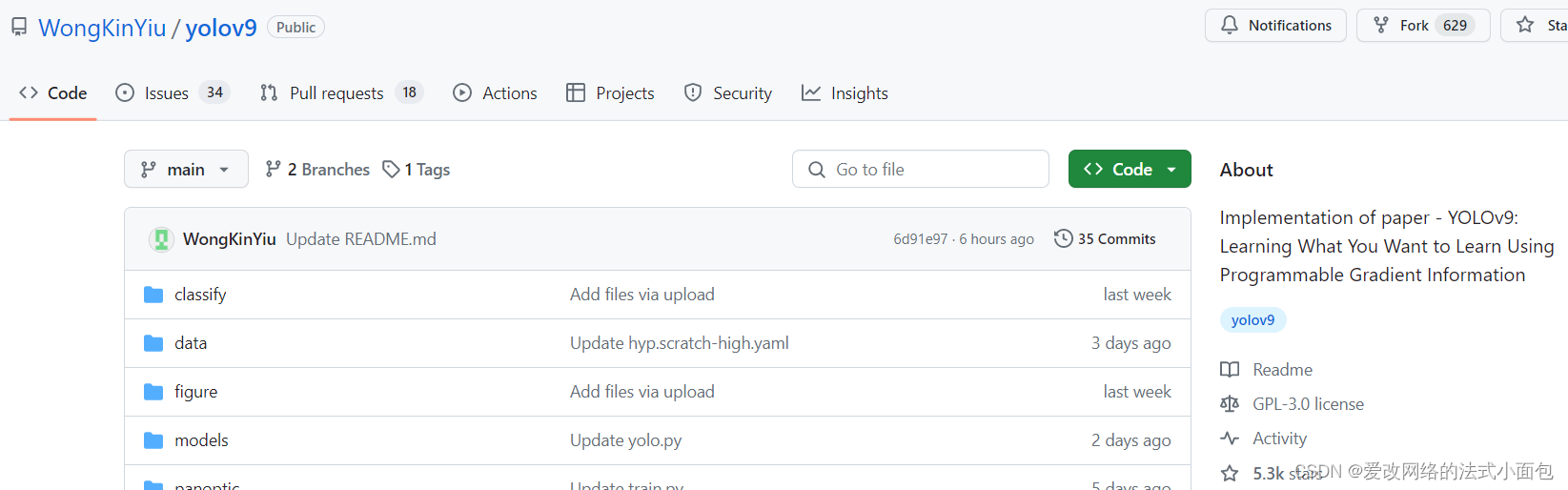Click the figure folder icon
Viewport: 1568px width, 490px height.
[x=153, y=392]
